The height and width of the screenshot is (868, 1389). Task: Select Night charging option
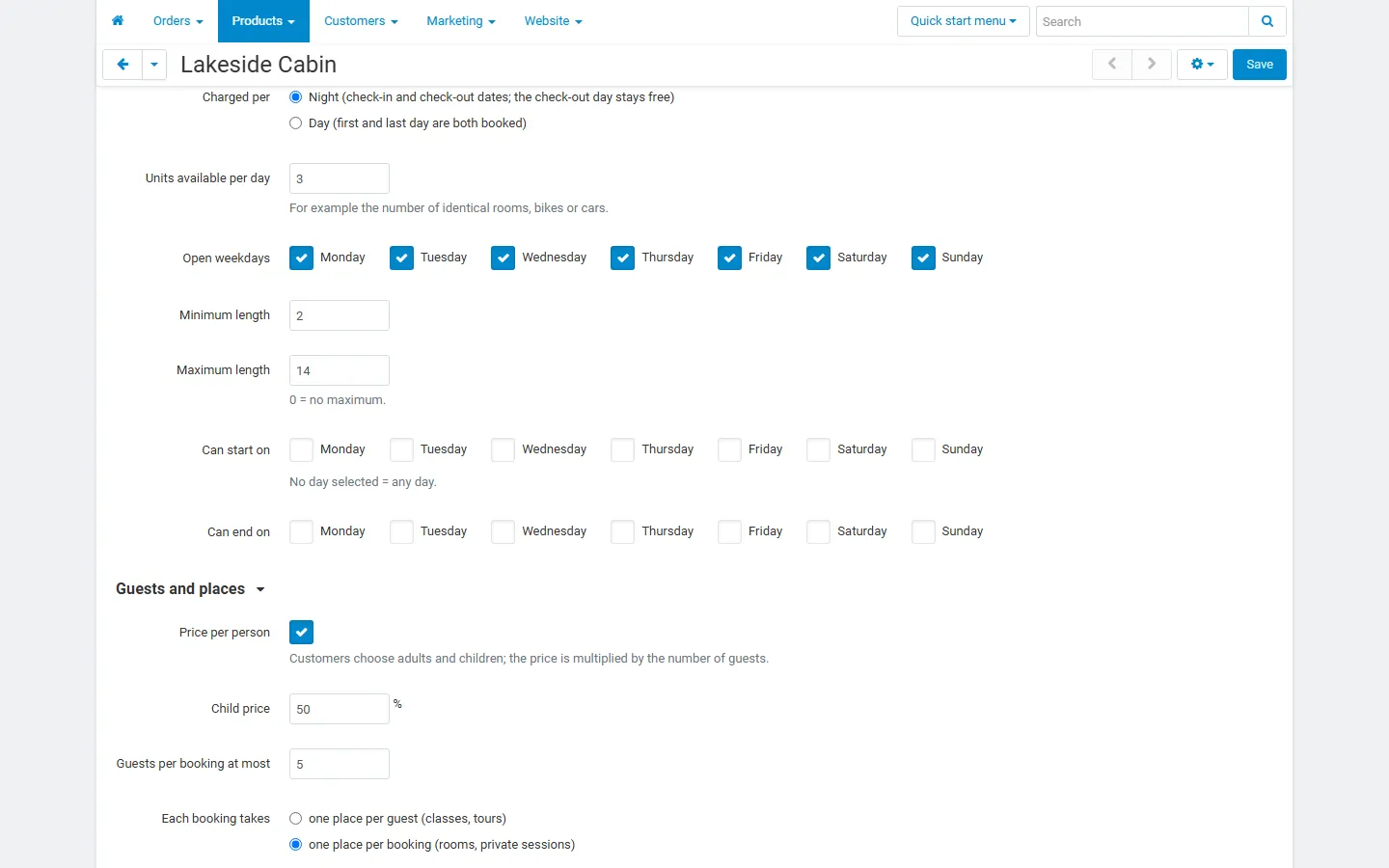pyautogui.click(x=296, y=97)
